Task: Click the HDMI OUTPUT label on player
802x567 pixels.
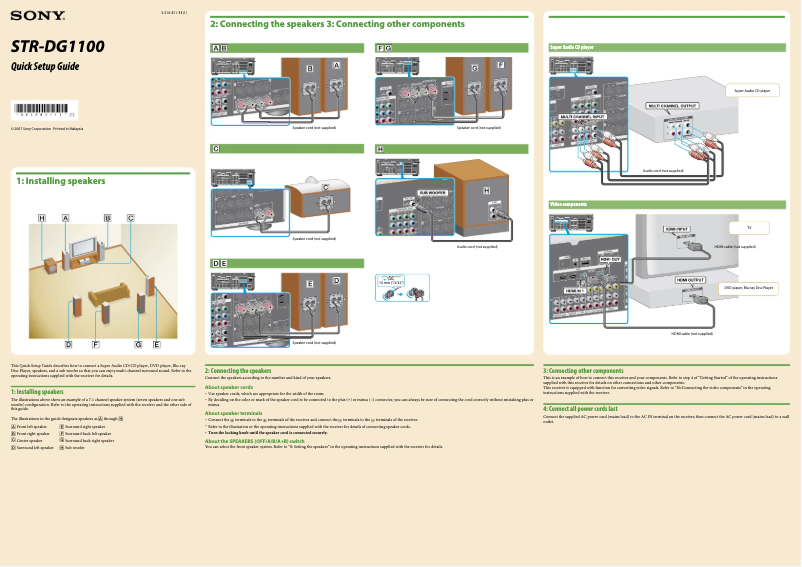Action: pyautogui.click(x=689, y=280)
